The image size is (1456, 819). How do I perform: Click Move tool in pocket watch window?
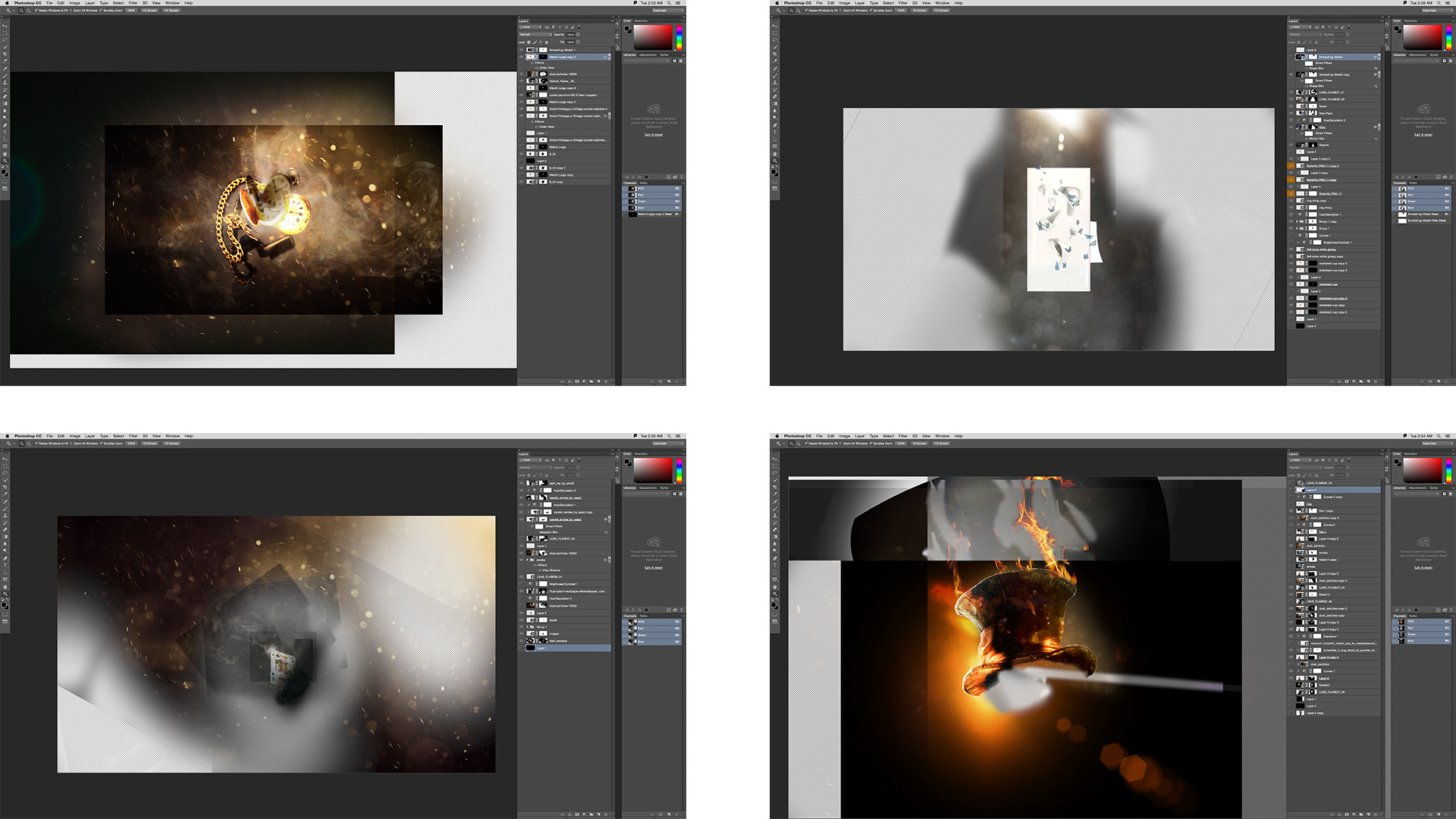[5, 26]
